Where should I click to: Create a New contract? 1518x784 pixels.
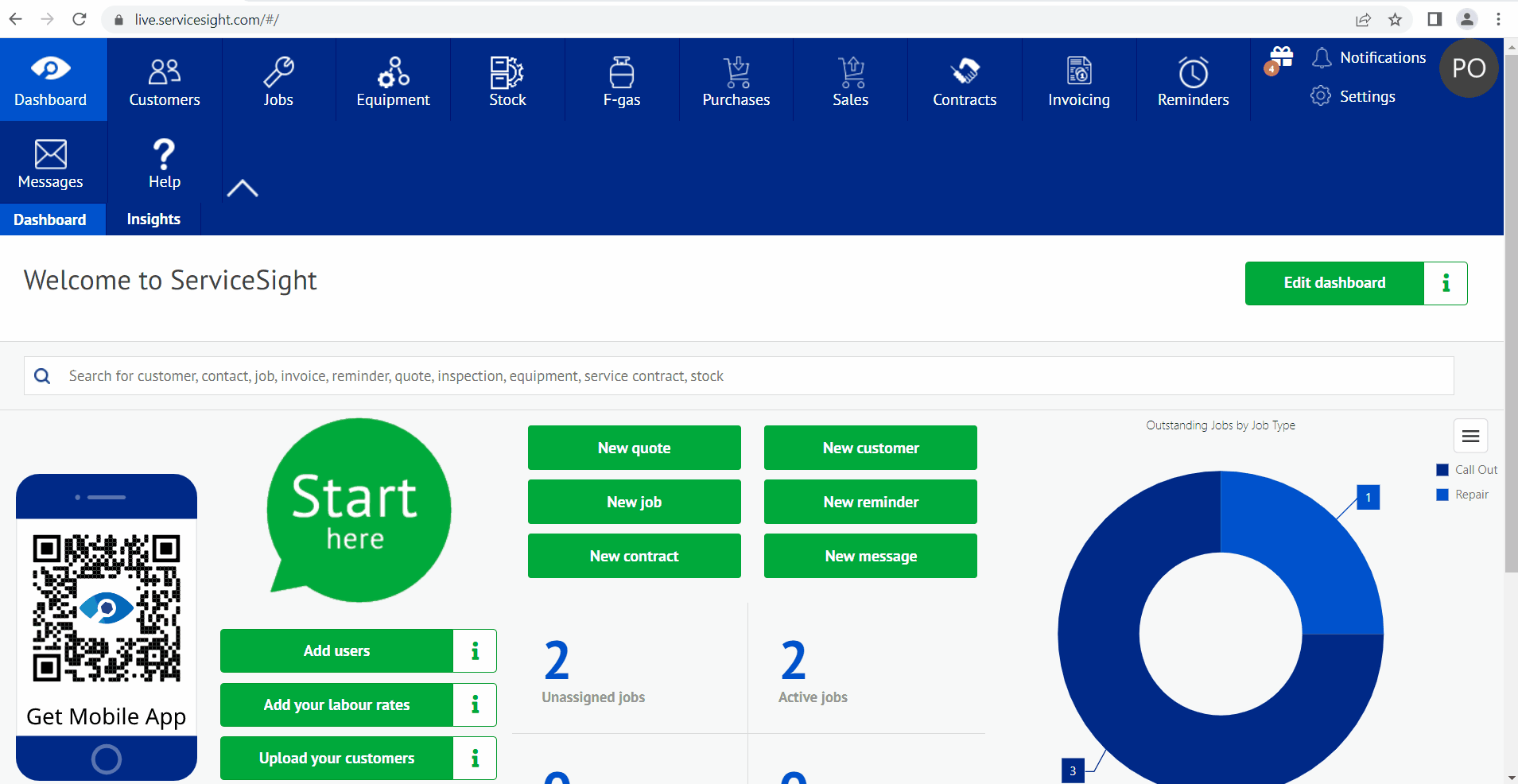635,556
